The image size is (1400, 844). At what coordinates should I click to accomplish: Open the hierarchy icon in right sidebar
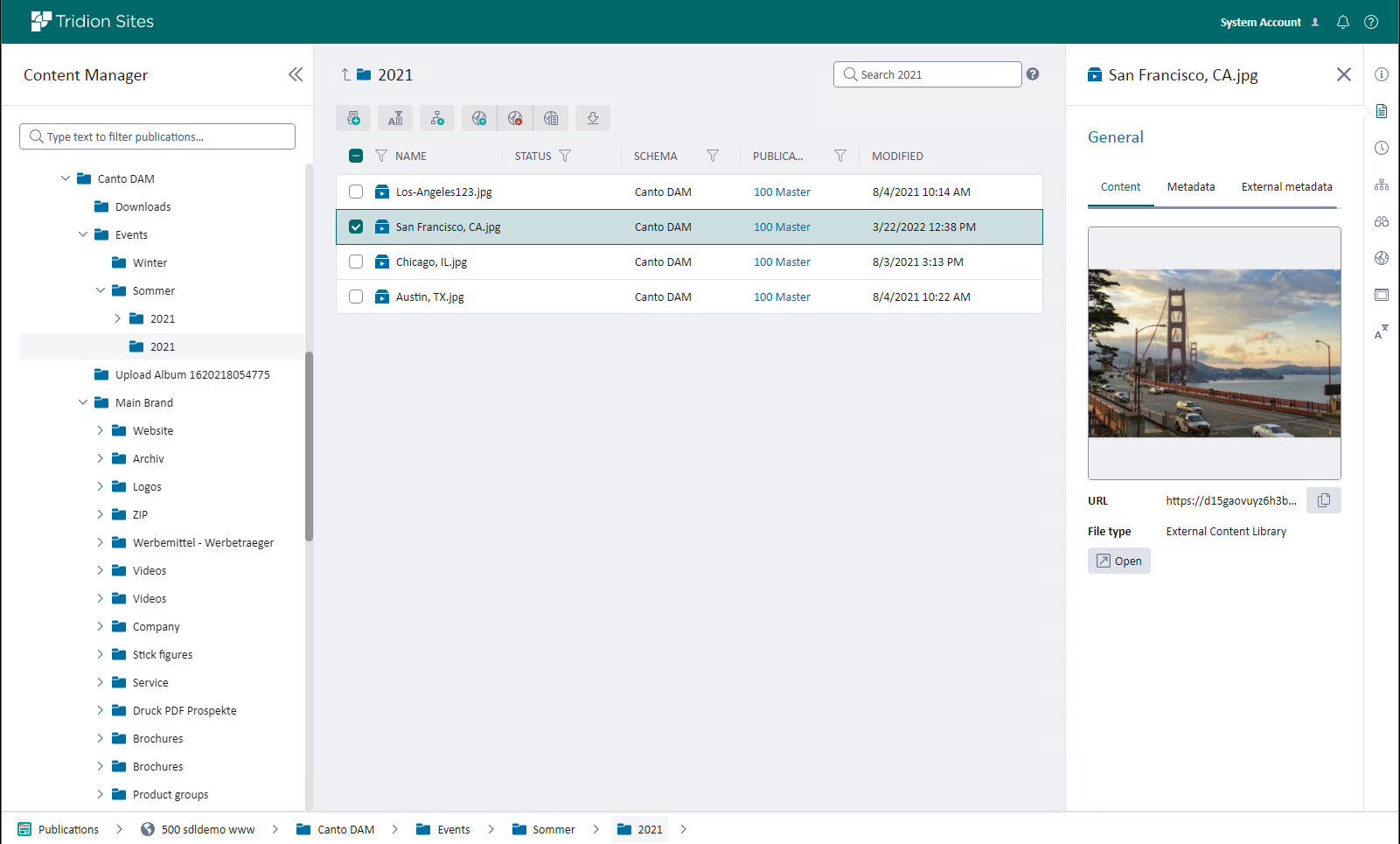click(1382, 185)
